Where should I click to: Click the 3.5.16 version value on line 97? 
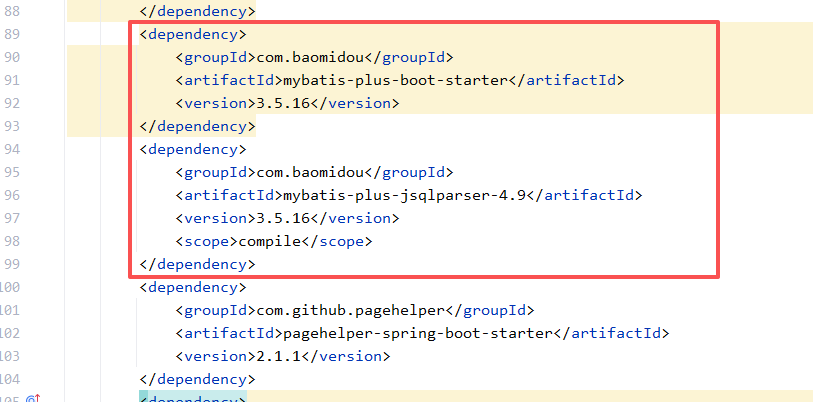point(283,218)
